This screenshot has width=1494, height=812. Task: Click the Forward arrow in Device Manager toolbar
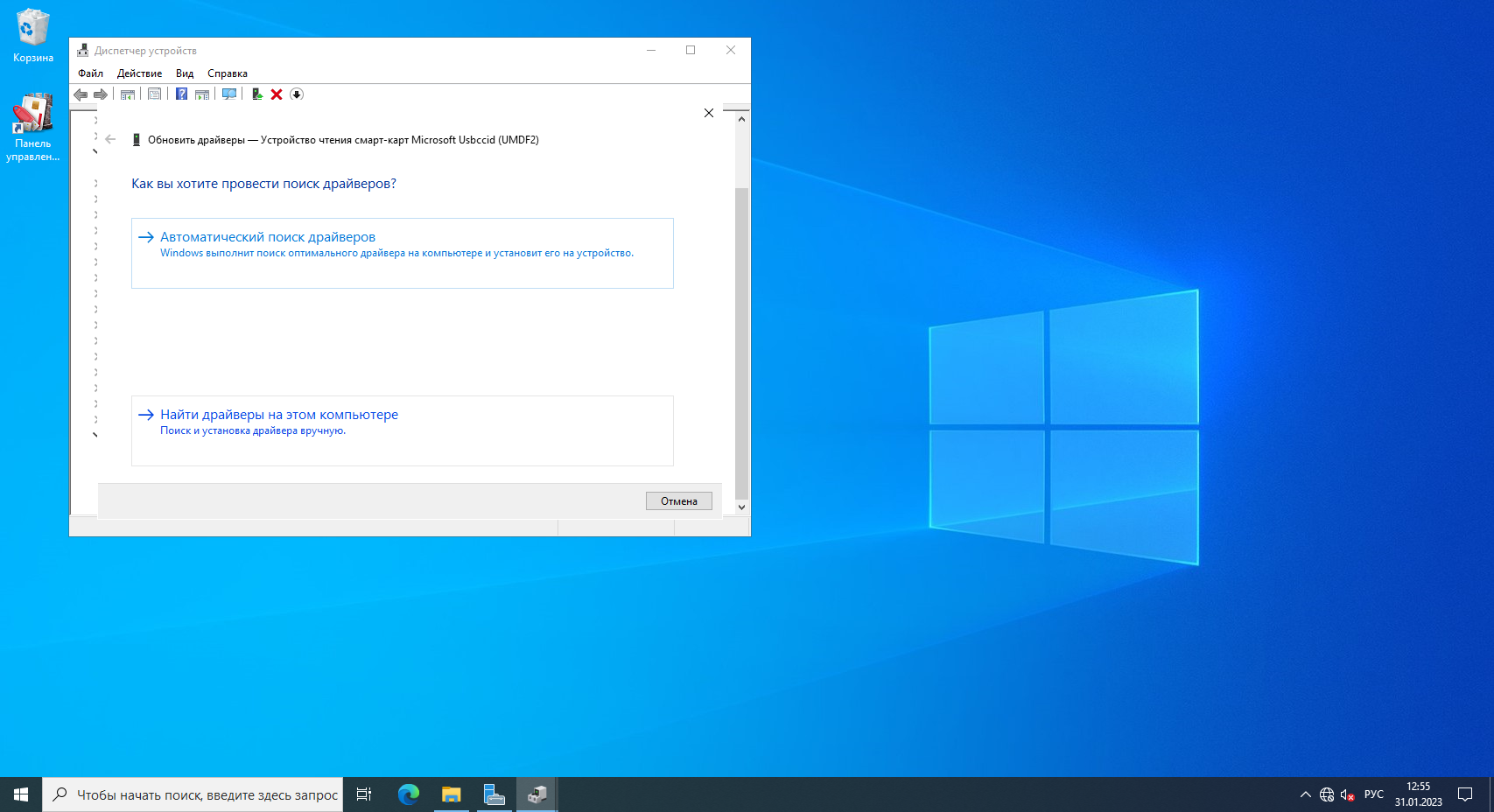coord(101,94)
